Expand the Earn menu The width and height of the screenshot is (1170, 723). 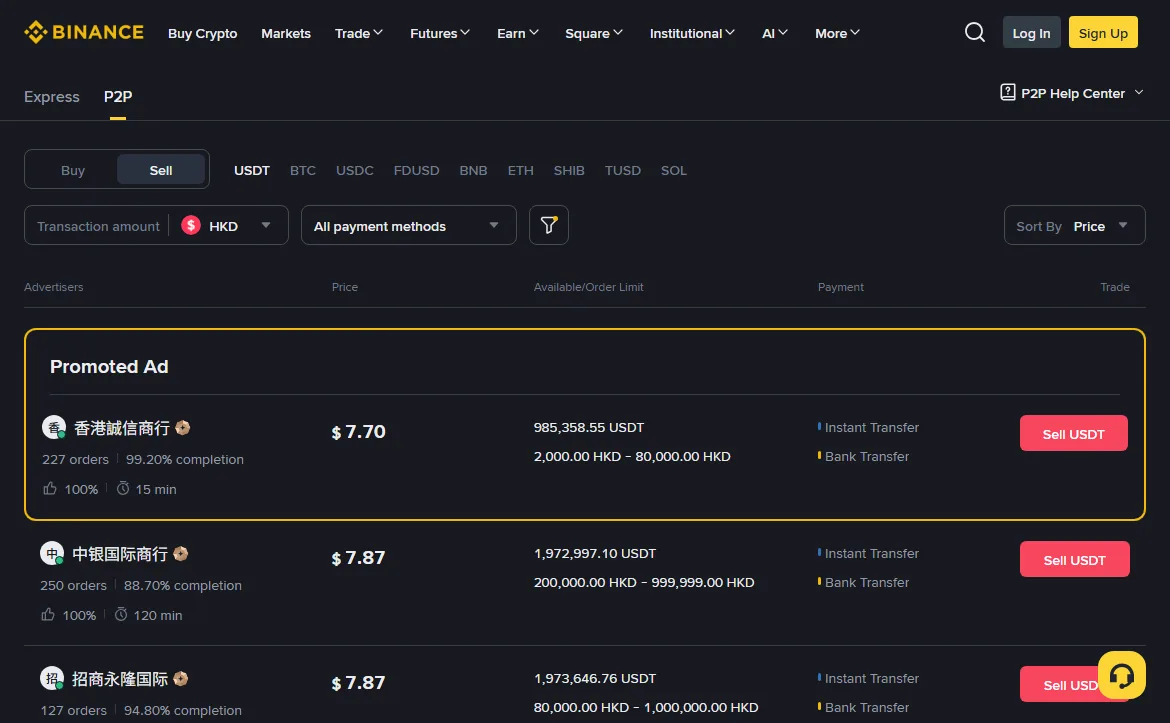click(518, 33)
